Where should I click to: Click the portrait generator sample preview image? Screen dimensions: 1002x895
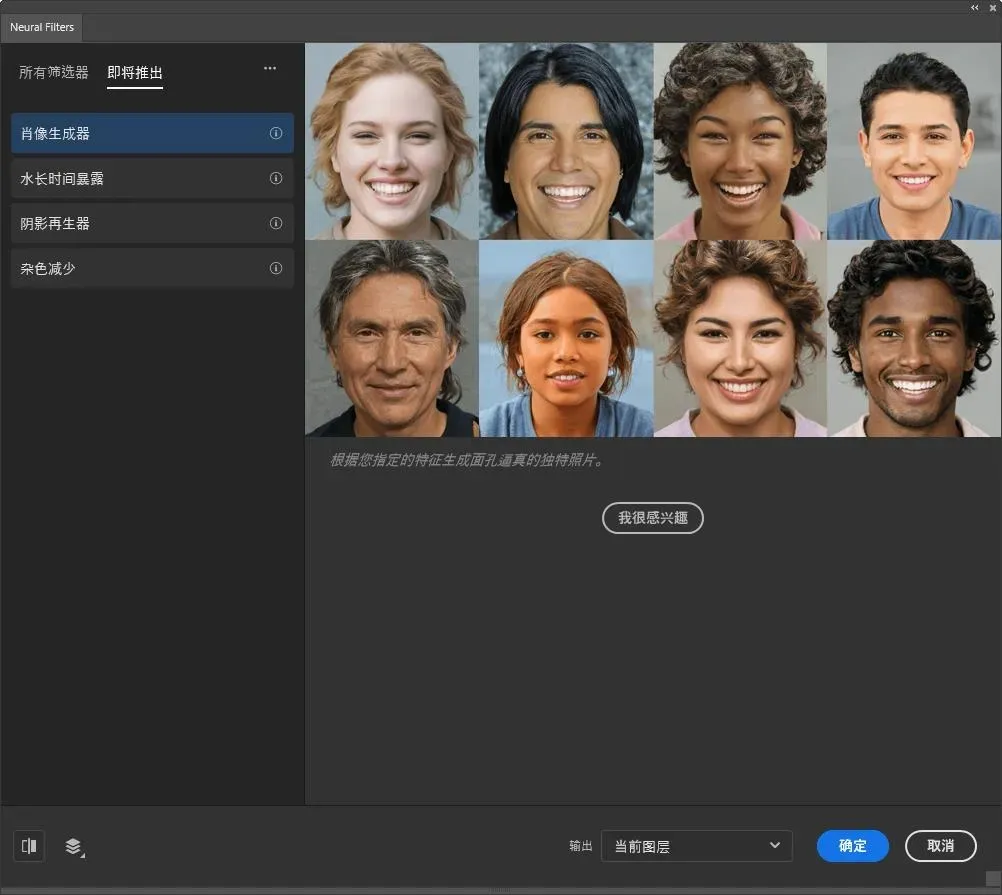pos(652,239)
